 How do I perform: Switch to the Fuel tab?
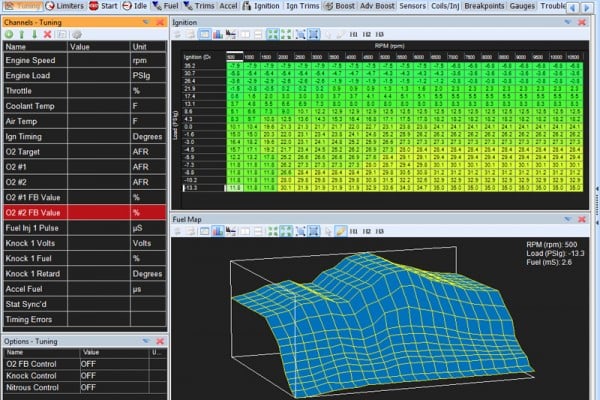[x=165, y=6]
